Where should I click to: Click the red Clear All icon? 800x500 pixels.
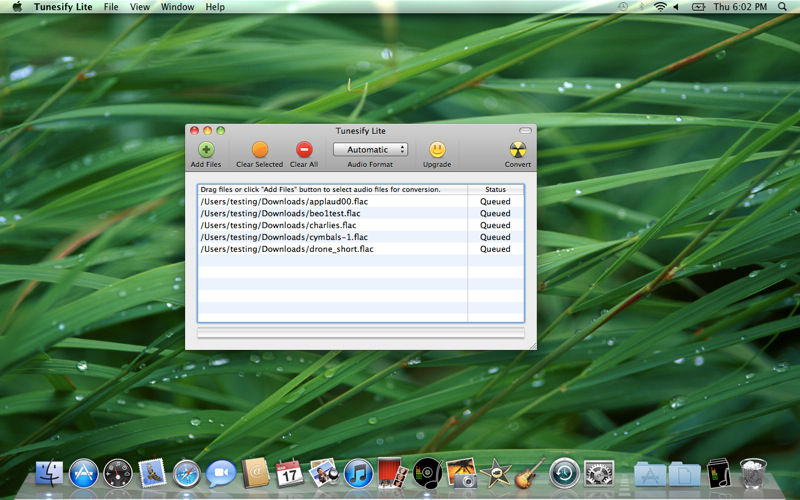[304, 149]
